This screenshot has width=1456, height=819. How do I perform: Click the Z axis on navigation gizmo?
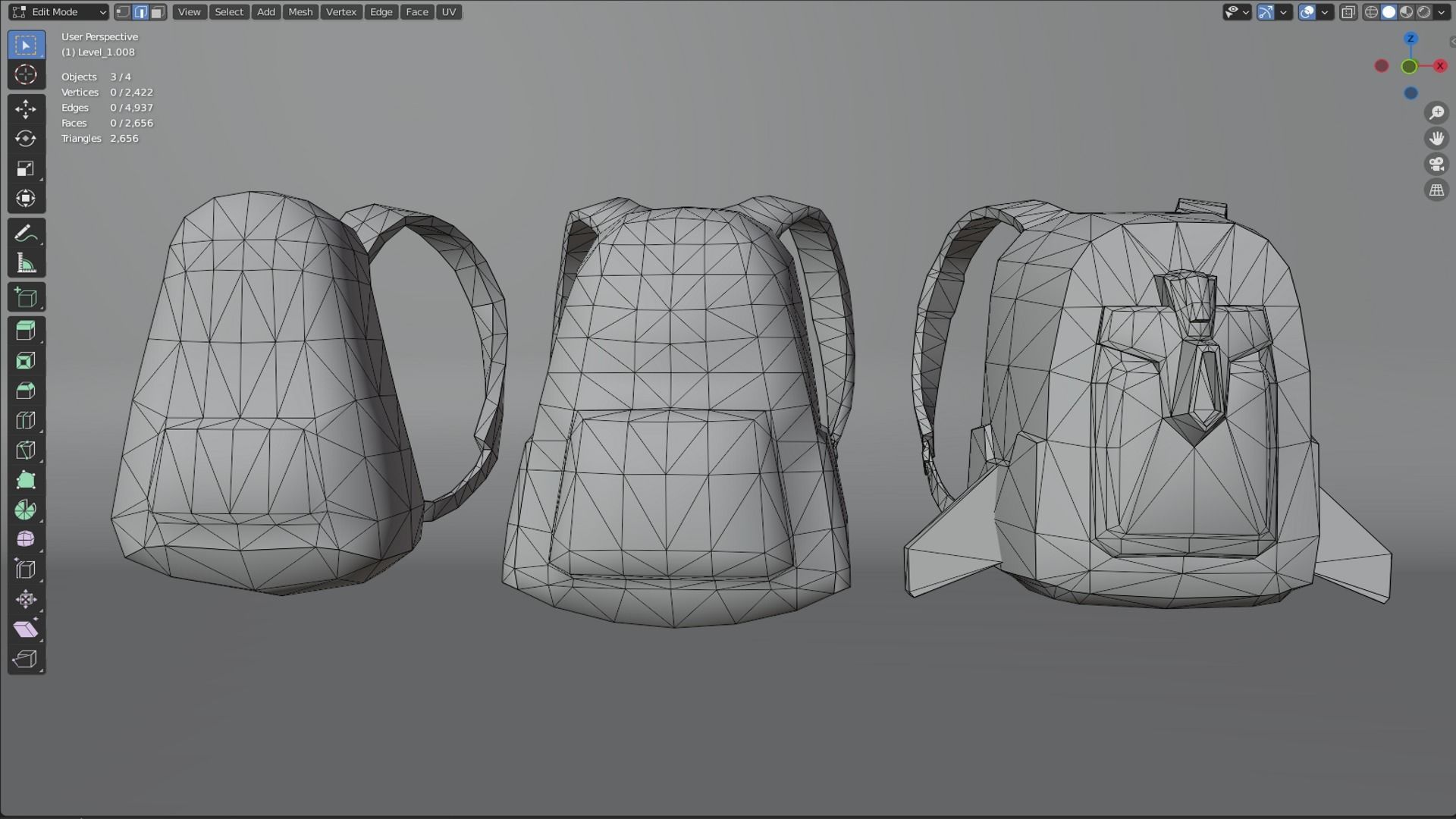tap(1410, 39)
